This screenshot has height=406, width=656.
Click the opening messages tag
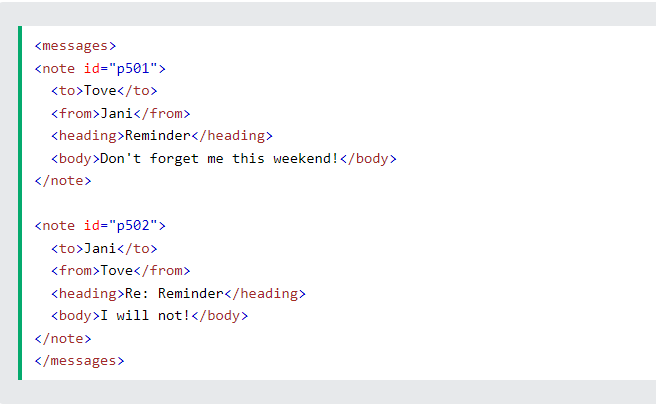[x=75, y=46]
